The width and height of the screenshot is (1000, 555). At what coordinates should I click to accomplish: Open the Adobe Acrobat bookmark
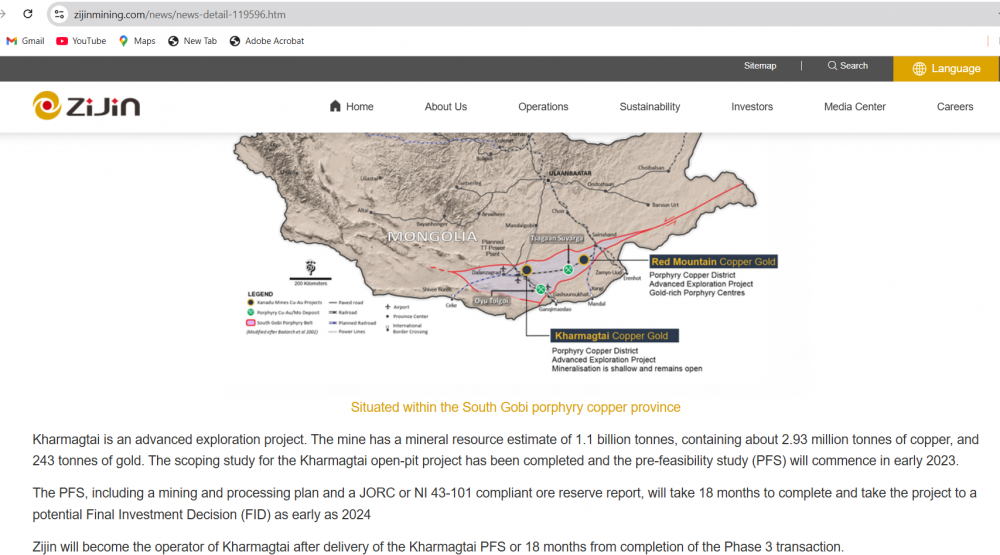pyautogui.click(x=267, y=41)
